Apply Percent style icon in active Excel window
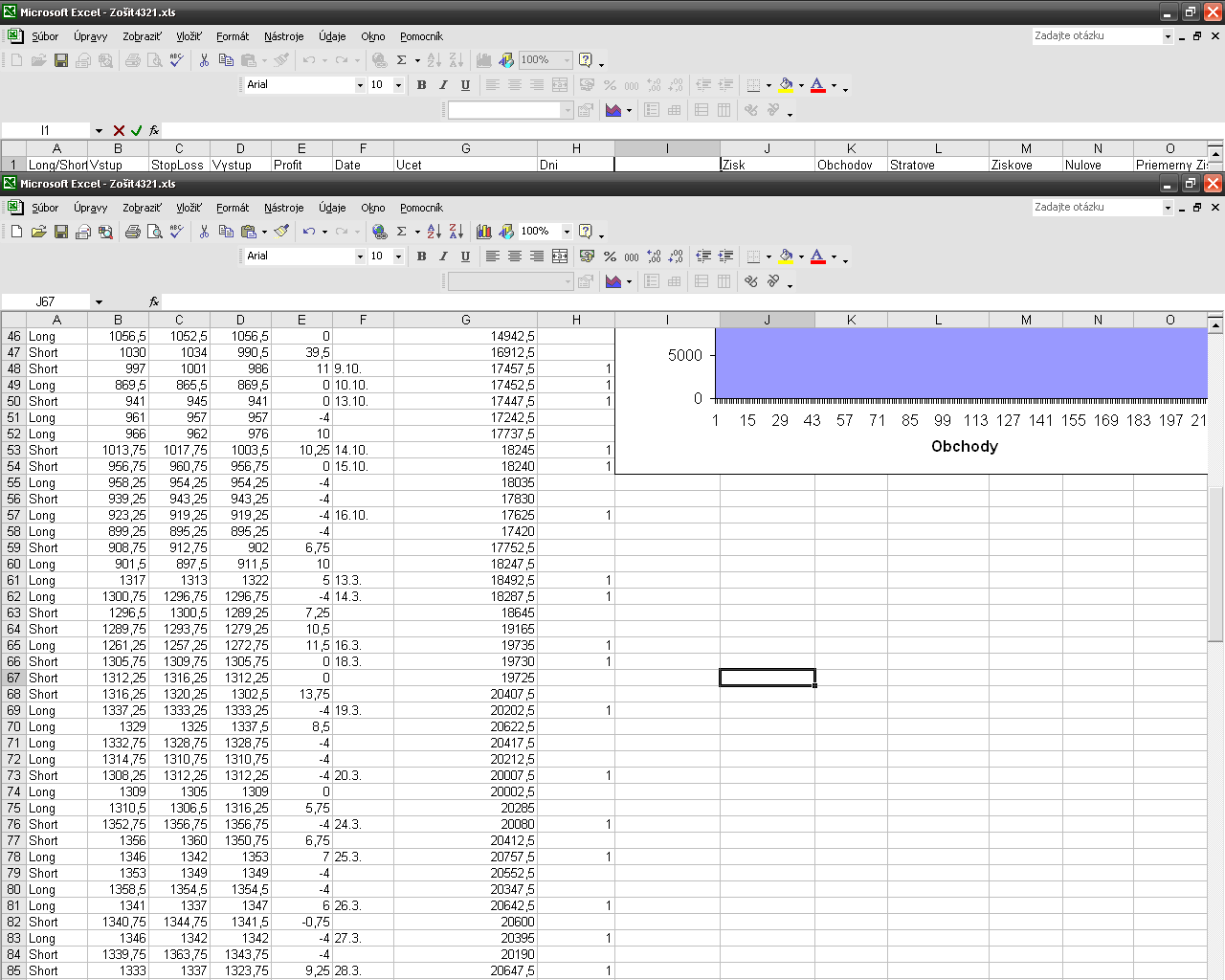This screenshot has width=1225, height=980. 610,256
